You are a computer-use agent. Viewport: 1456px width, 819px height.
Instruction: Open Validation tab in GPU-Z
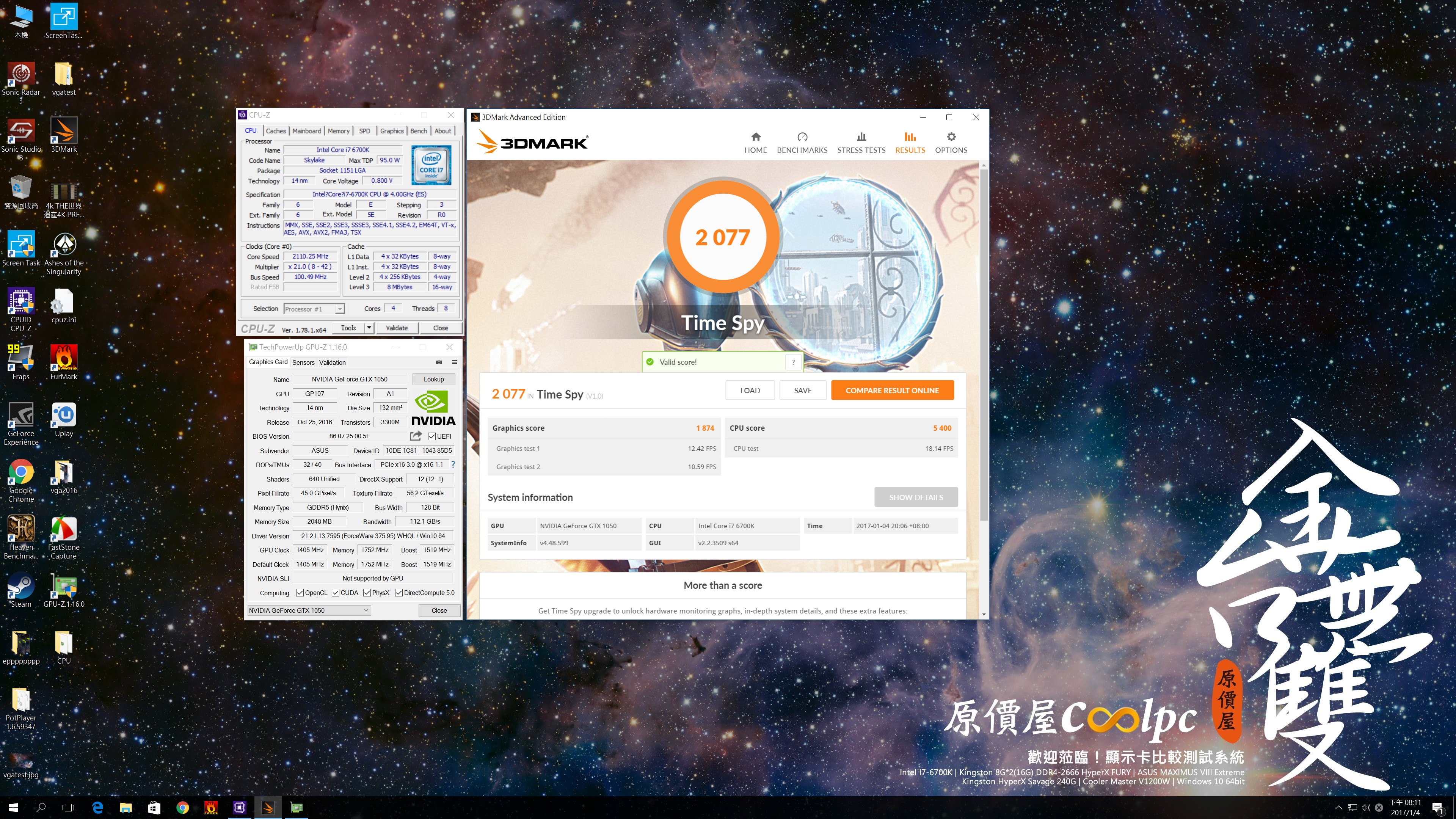point(333,362)
